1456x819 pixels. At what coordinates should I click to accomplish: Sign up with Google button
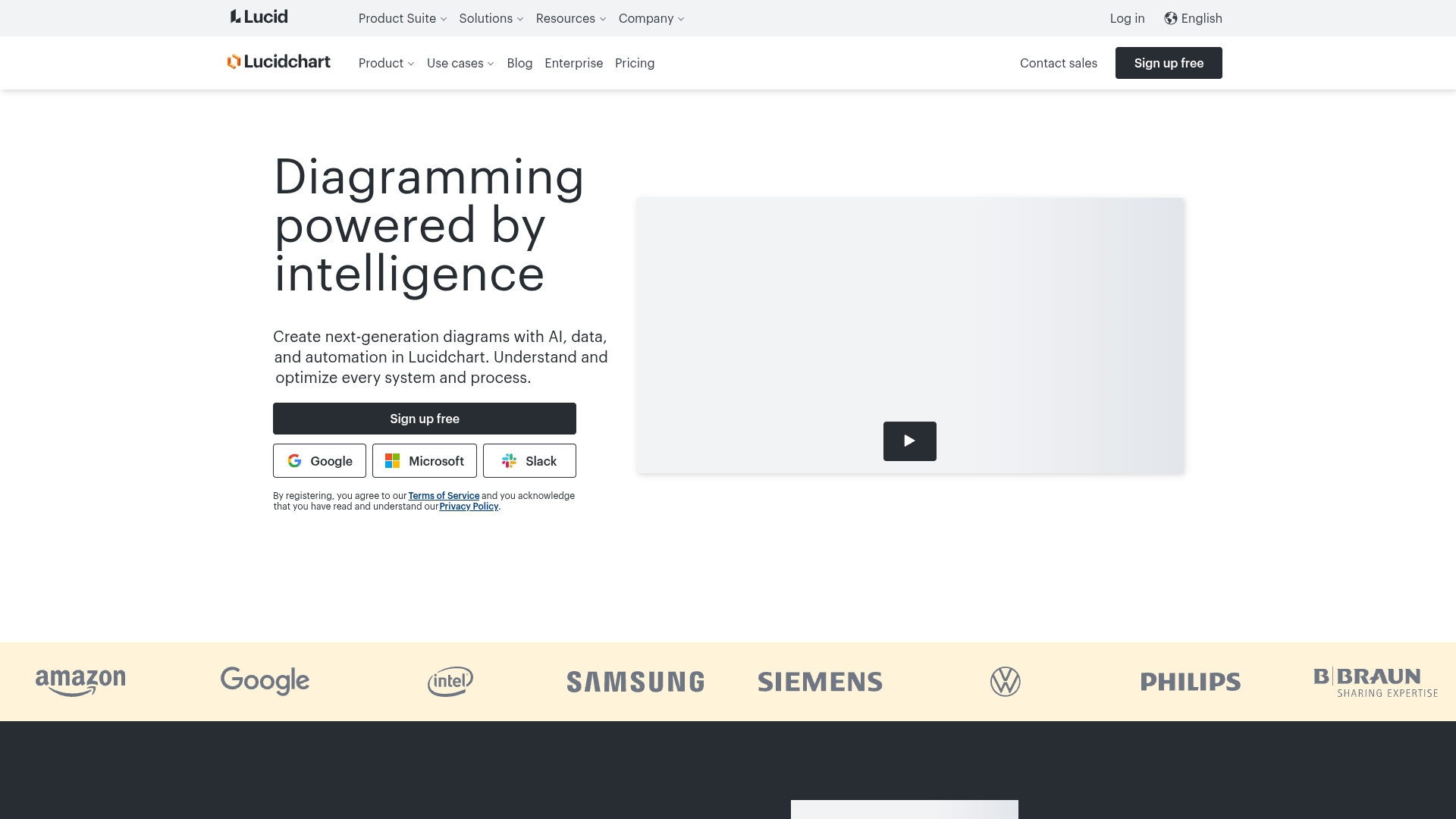click(319, 461)
